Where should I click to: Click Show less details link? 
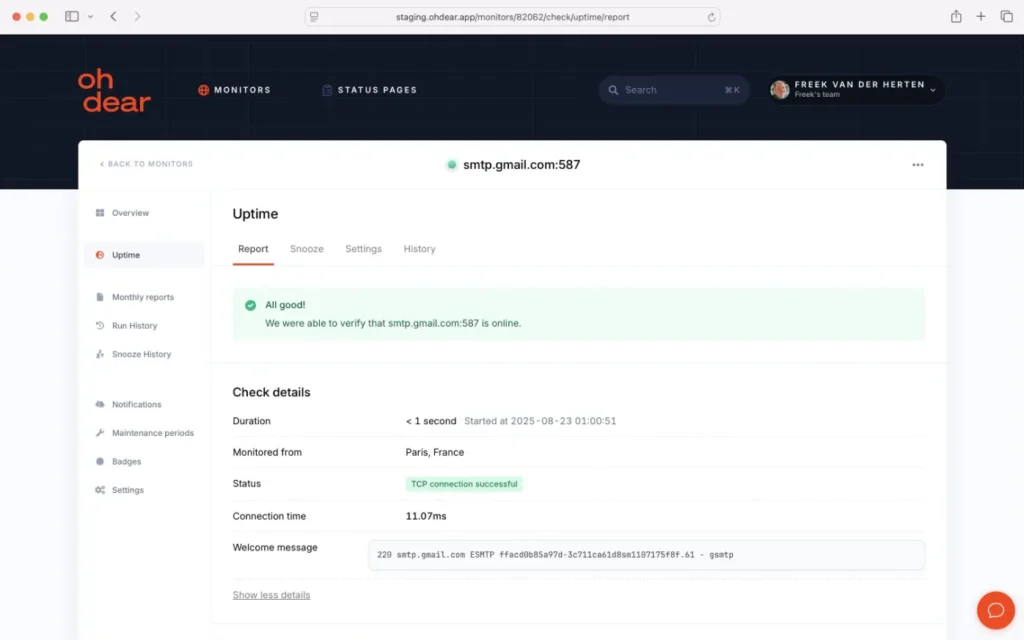click(271, 595)
